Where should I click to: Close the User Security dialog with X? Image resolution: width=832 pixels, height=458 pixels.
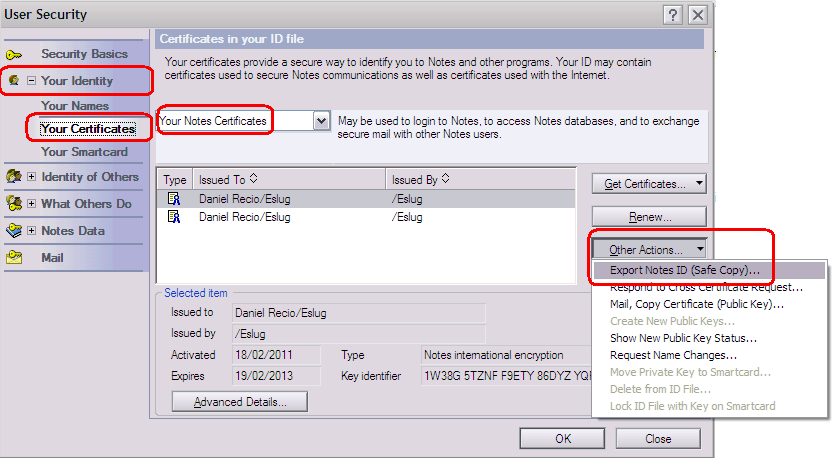tap(698, 15)
